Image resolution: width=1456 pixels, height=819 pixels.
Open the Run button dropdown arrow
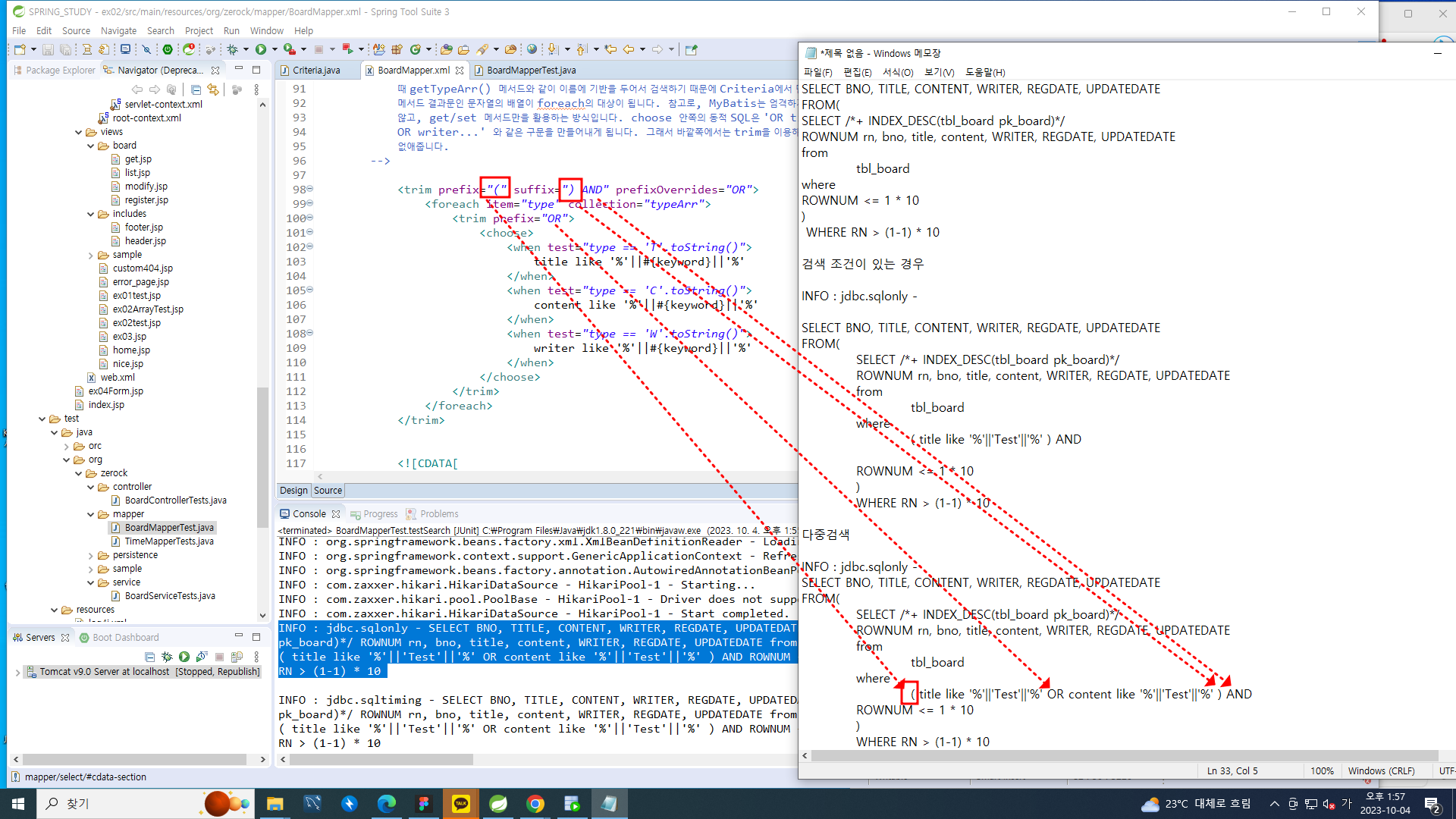click(x=274, y=49)
